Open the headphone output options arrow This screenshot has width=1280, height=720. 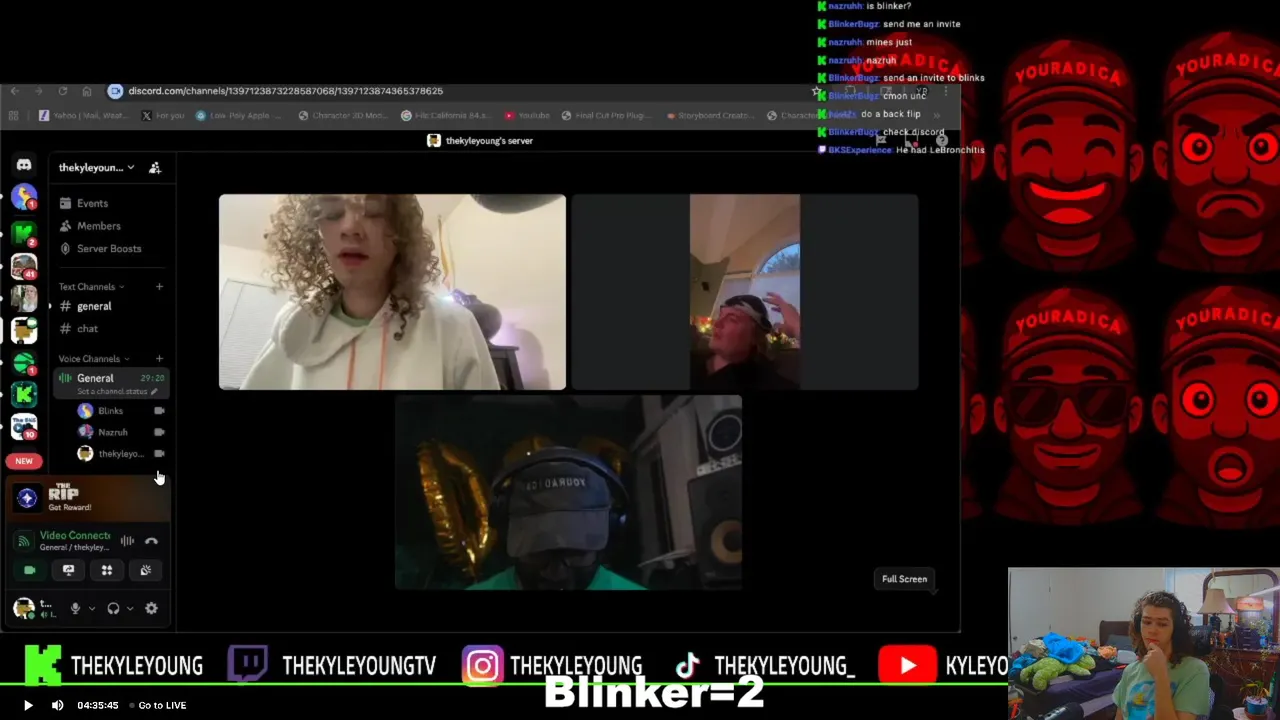pos(130,608)
